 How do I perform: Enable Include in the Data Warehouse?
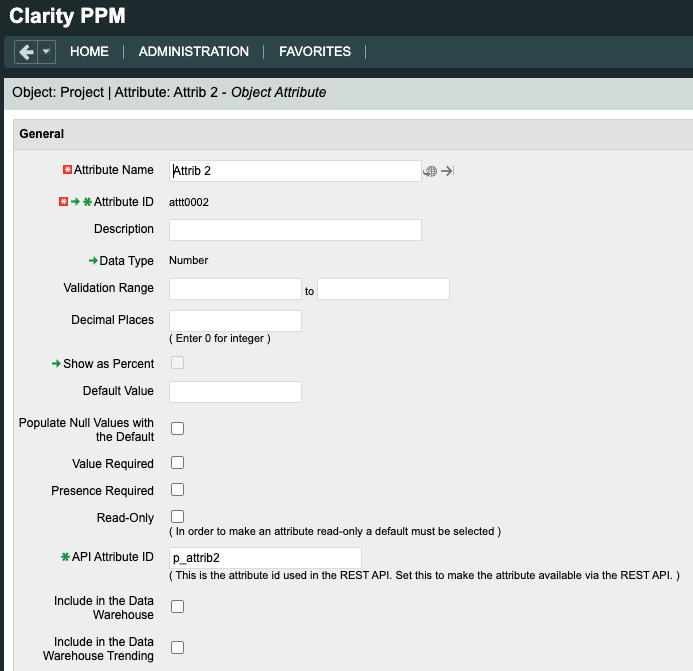tap(177, 606)
